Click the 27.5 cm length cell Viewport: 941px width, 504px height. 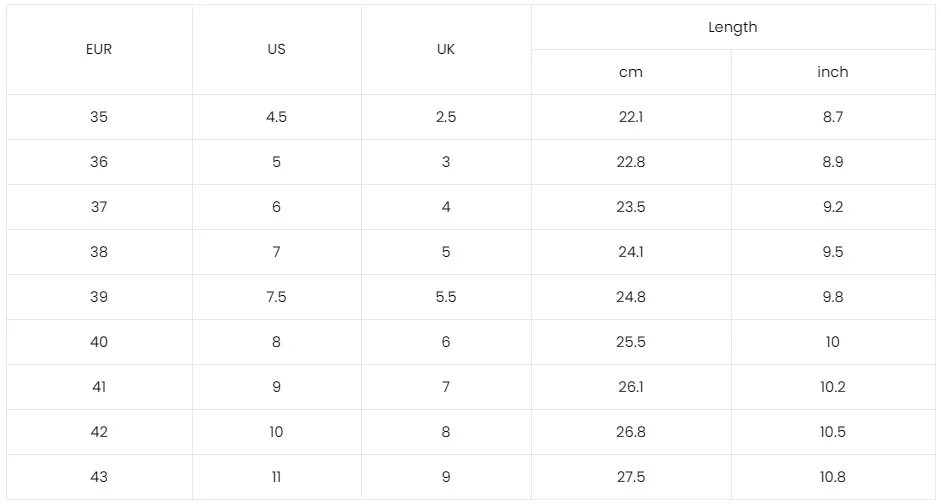pos(631,477)
